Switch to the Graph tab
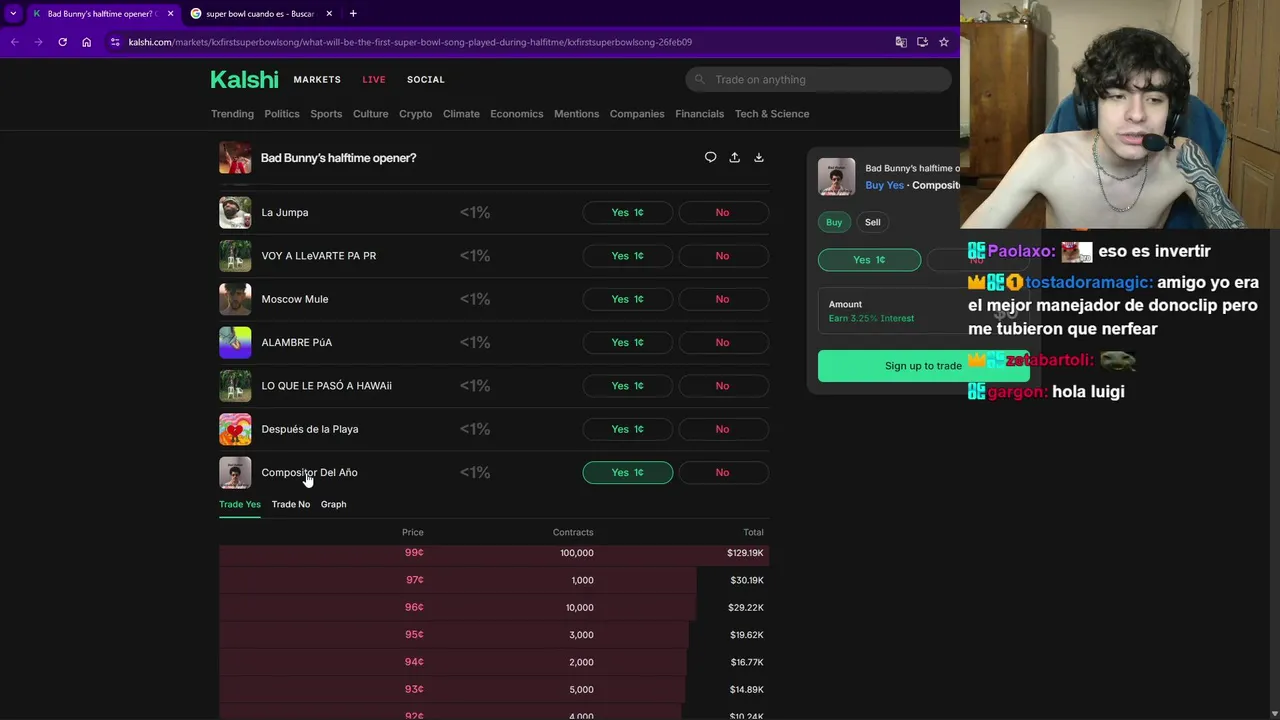 [x=333, y=504]
